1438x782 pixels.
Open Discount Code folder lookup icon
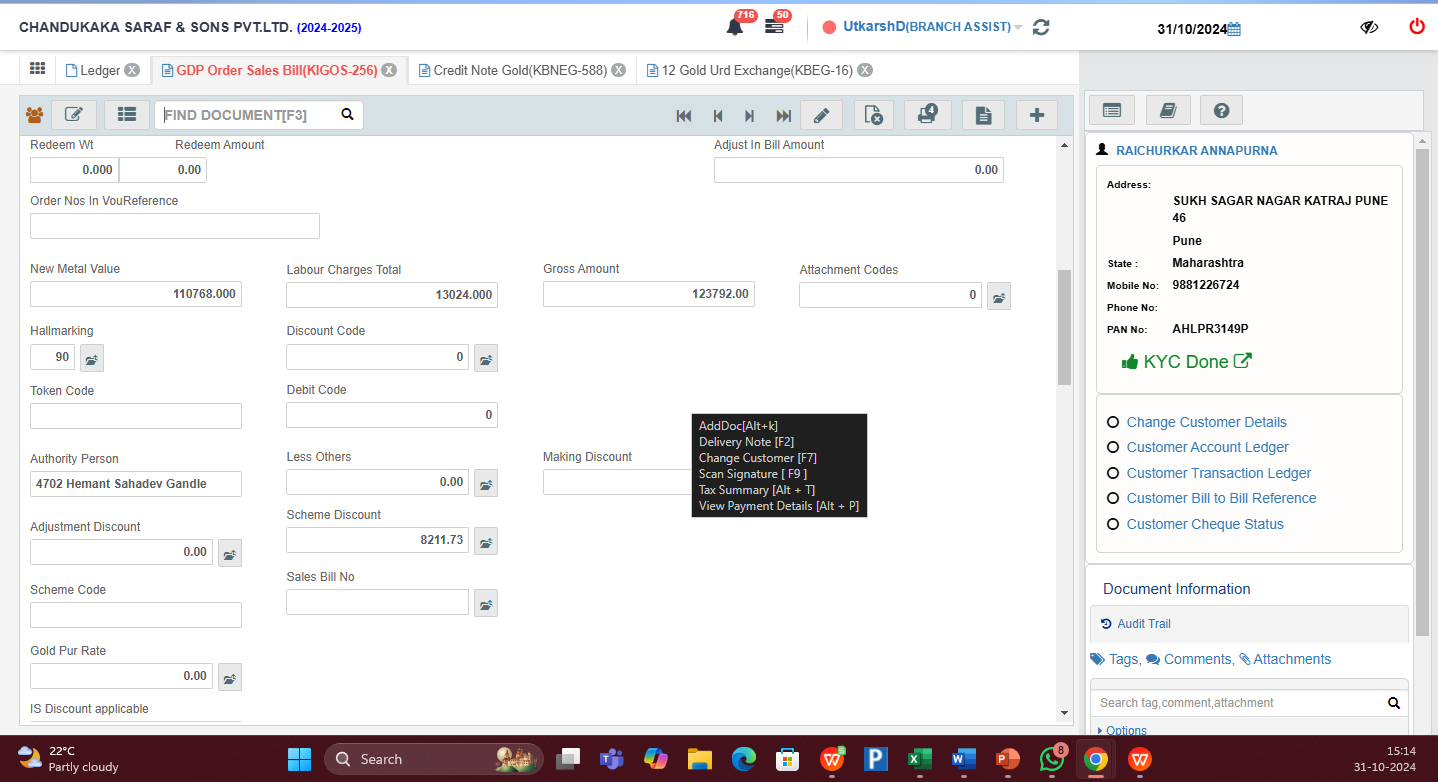pos(485,358)
